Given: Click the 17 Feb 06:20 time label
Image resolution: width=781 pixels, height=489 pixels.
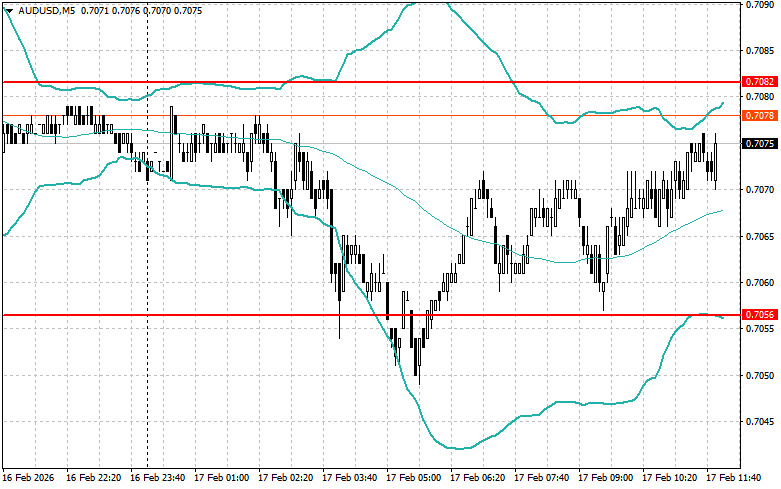Looking at the screenshot, I should point(477,478).
